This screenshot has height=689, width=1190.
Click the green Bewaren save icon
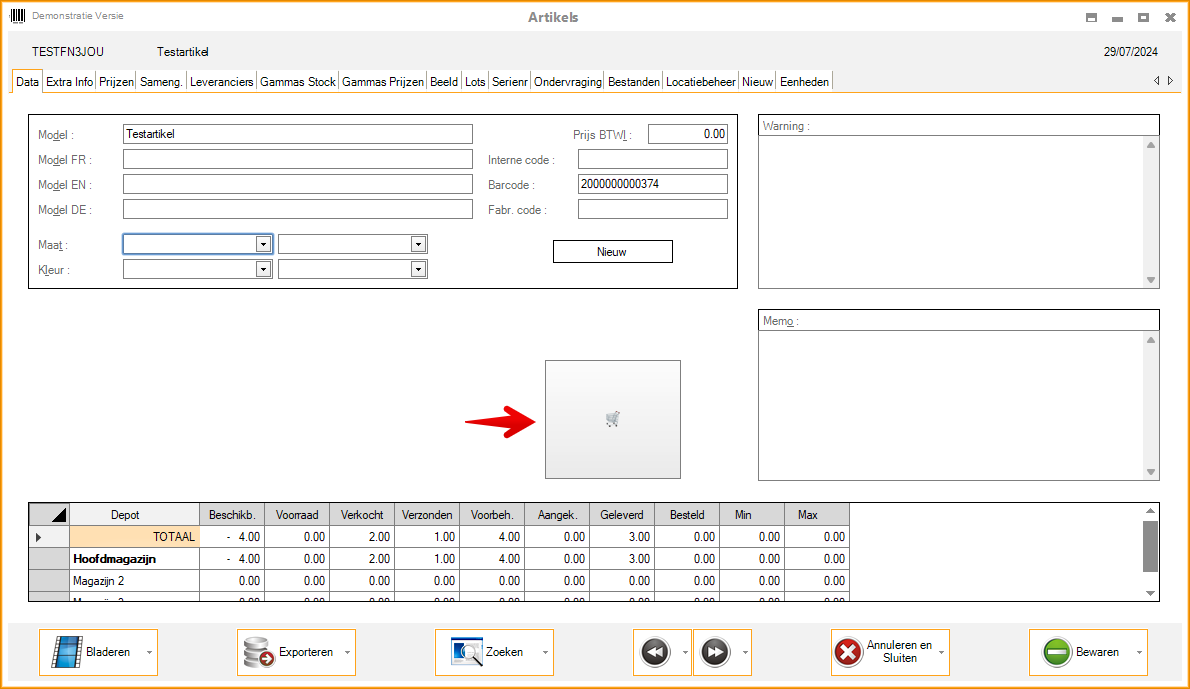(x=1057, y=652)
